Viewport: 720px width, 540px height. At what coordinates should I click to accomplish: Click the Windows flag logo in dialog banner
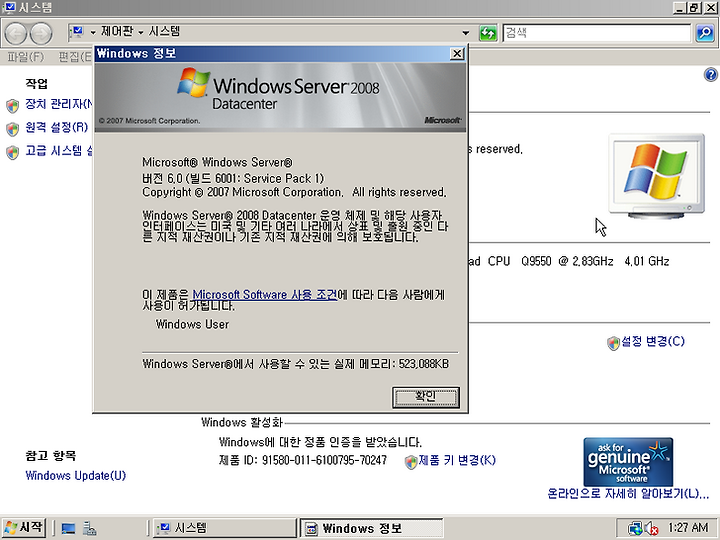pyautogui.click(x=193, y=83)
